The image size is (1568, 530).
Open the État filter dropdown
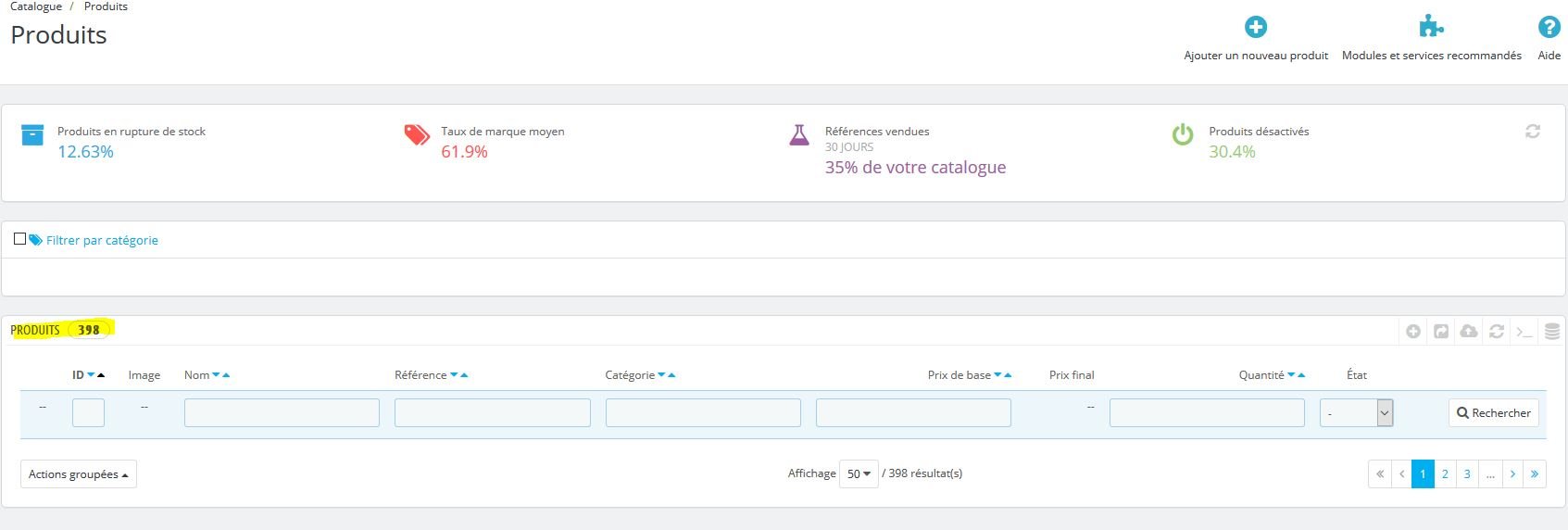point(1356,413)
